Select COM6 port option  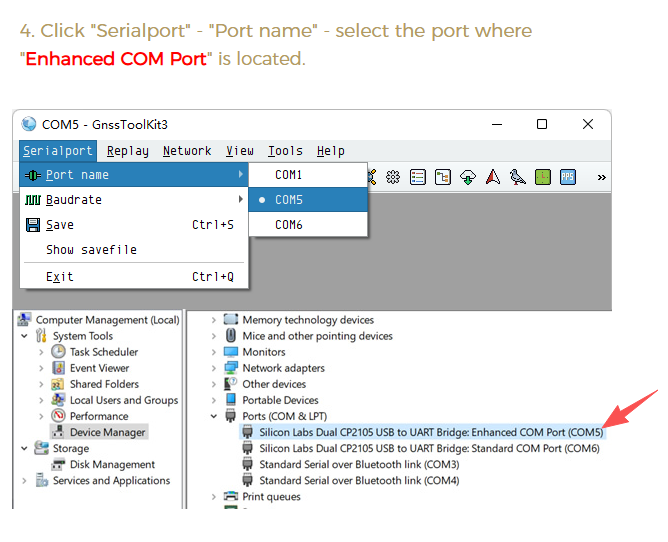289,225
